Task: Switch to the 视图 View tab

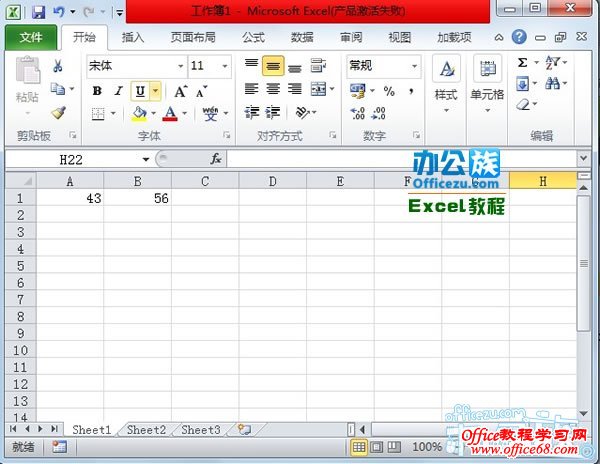Action: pos(399,37)
